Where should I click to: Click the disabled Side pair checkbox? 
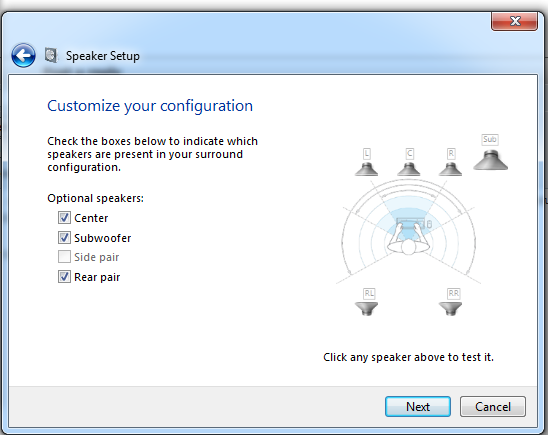click(x=64, y=257)
